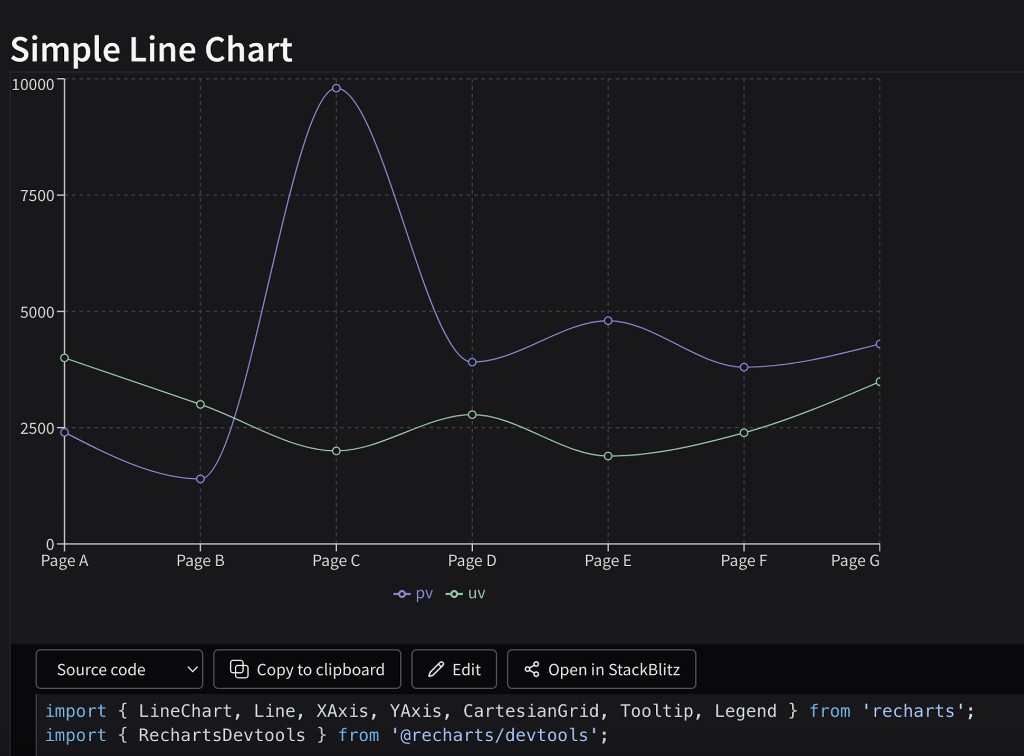The height and width of the screenshot is (756, 1024).
Task: Click the pv data point at Page F
Action: click(744, 368)
